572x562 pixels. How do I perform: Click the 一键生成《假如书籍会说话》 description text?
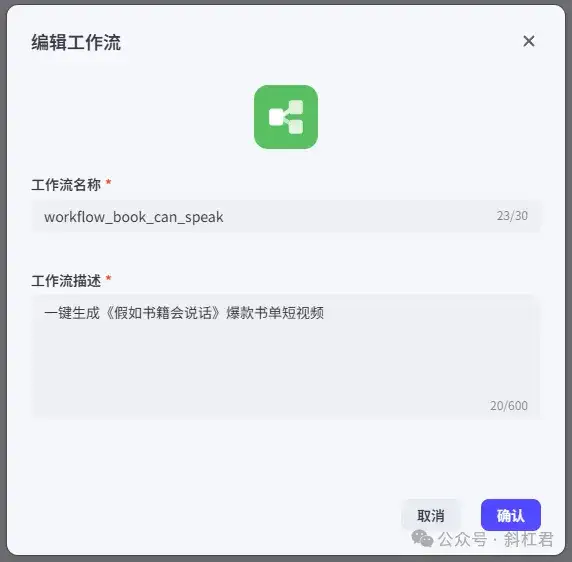[134, 313]
